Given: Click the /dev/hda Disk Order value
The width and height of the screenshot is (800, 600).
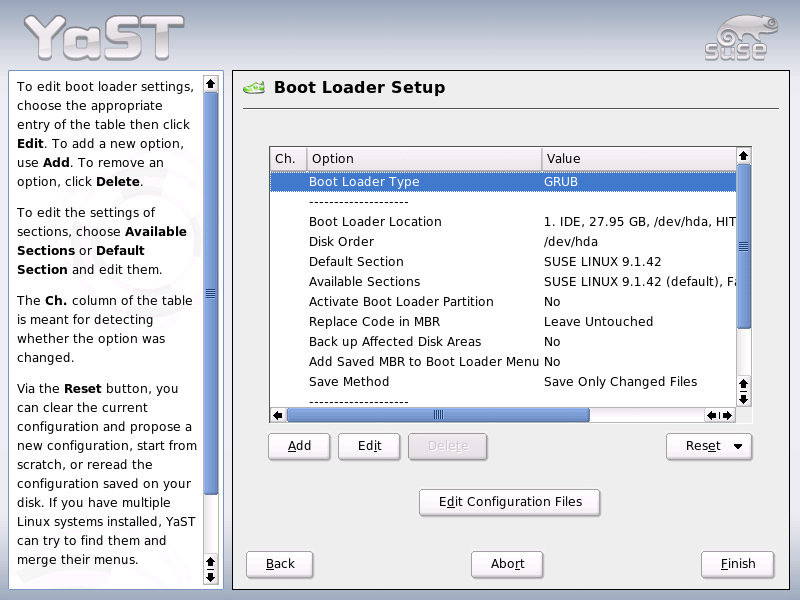Looking at the screenshot, I should point(570,242).
